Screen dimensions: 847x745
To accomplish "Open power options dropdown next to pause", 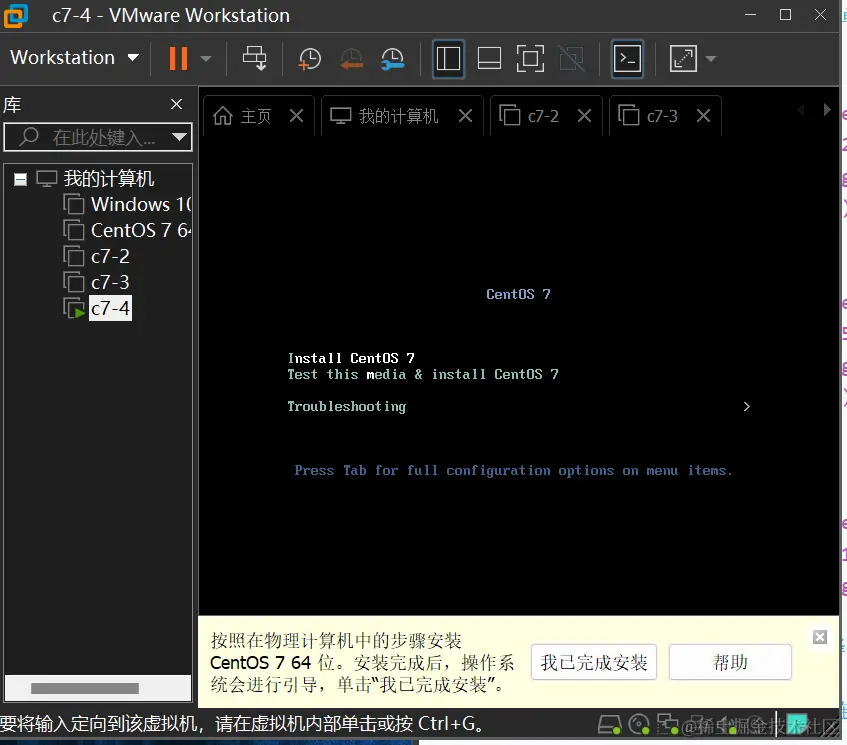I will pos(206,58).
